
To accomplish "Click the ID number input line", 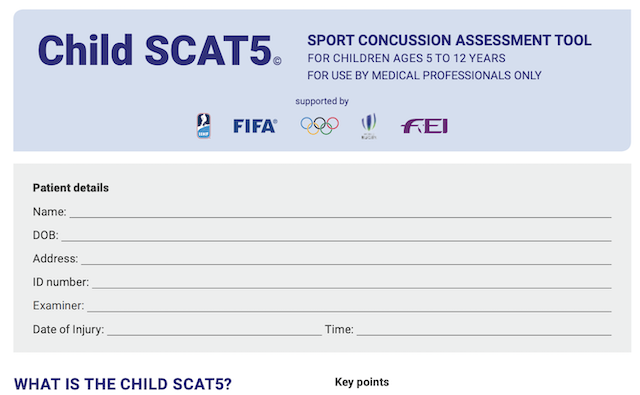I will tap(352, 283).
